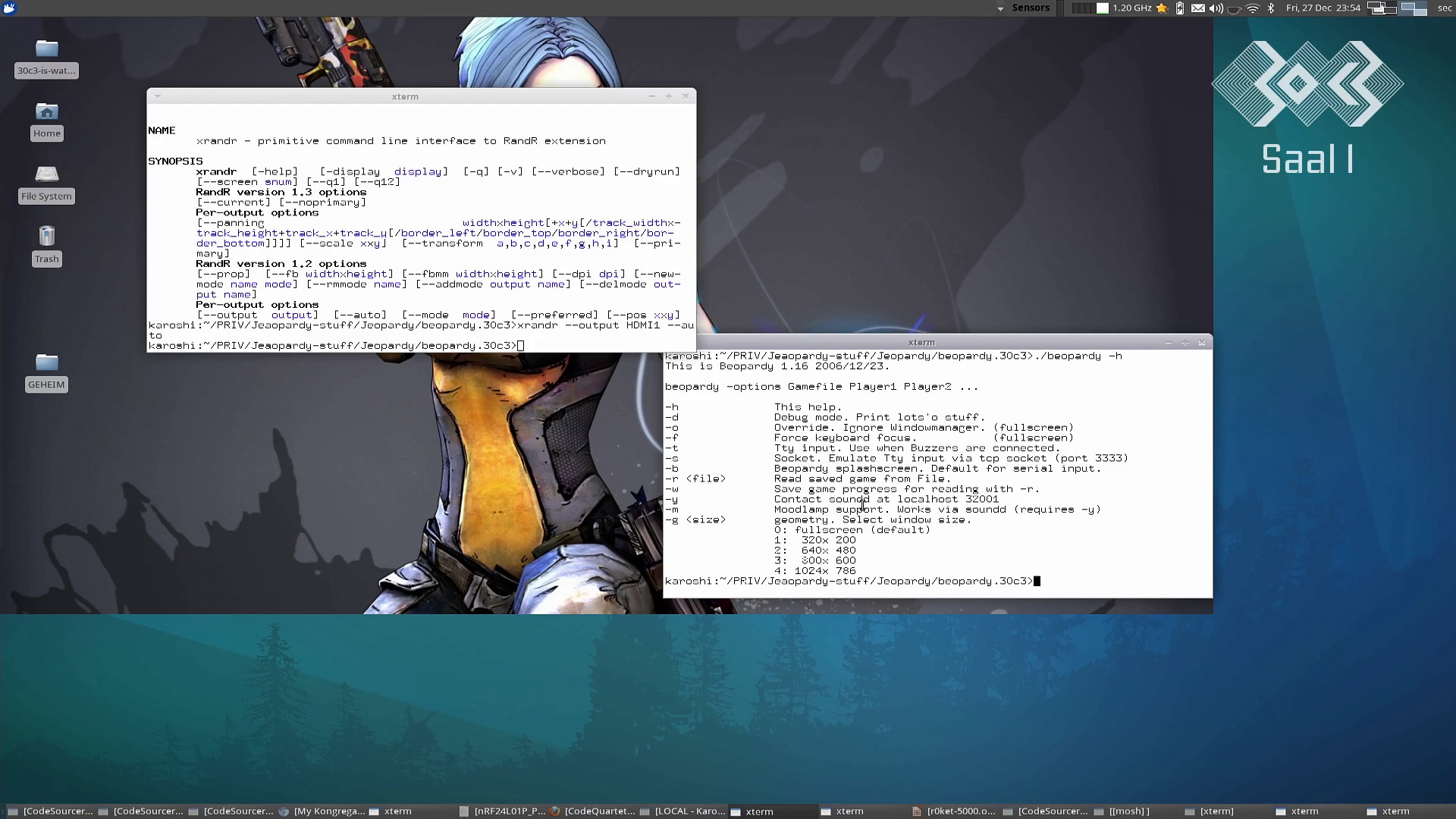This screenshot has height=819, width=1456.
Task: Click the '-r <file>' option line
Action: [x=808, y=479]
